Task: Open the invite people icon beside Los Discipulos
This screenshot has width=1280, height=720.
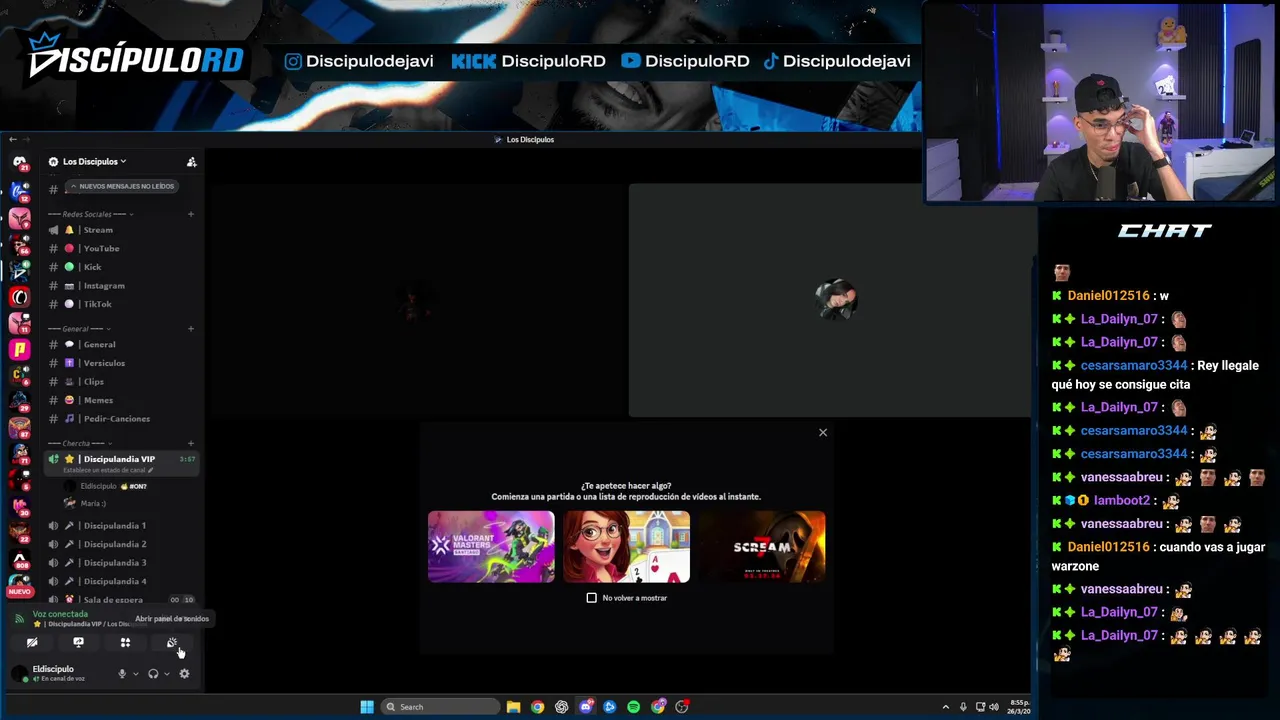Action: (191, 162)
